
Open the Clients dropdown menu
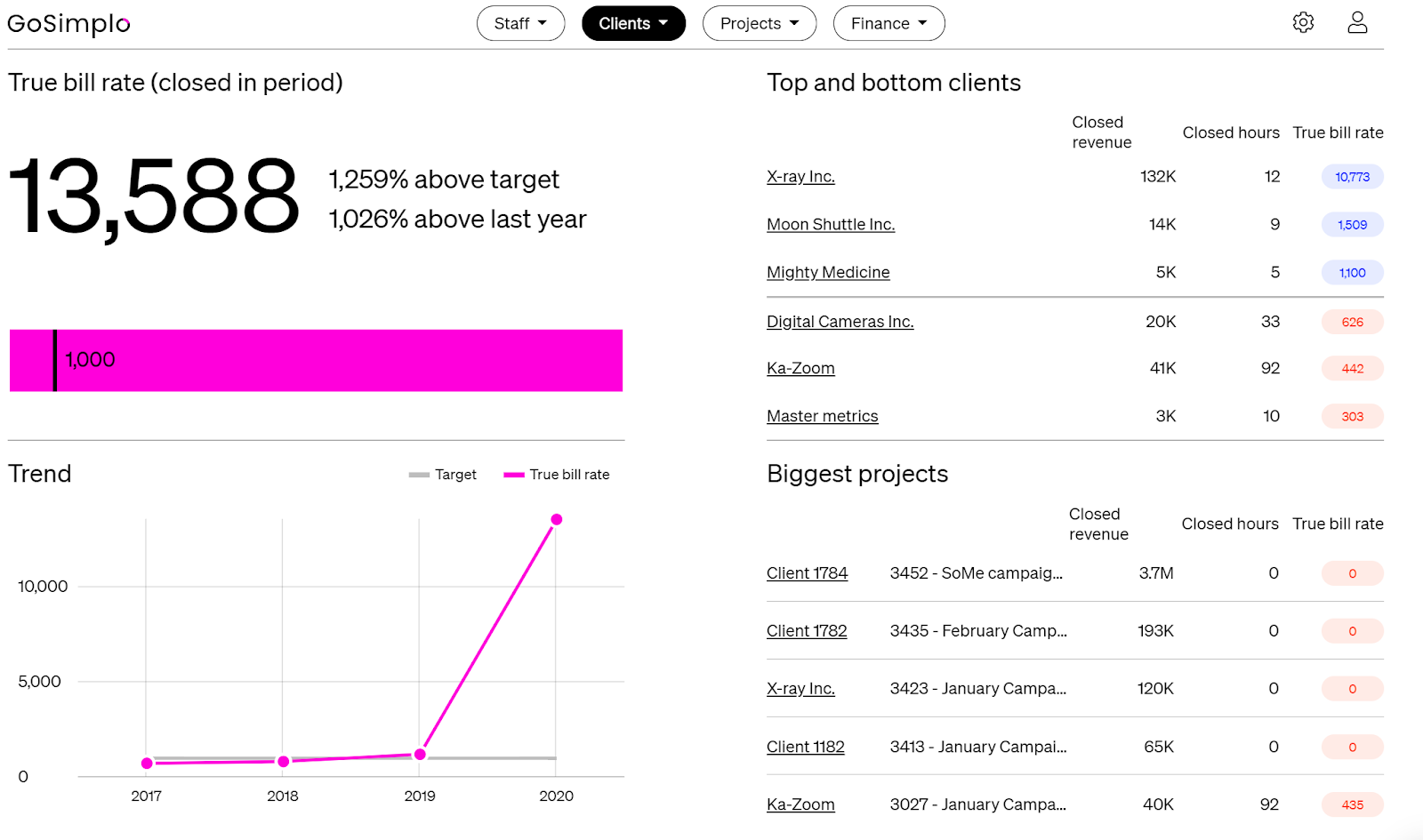[x=633, y=24]
